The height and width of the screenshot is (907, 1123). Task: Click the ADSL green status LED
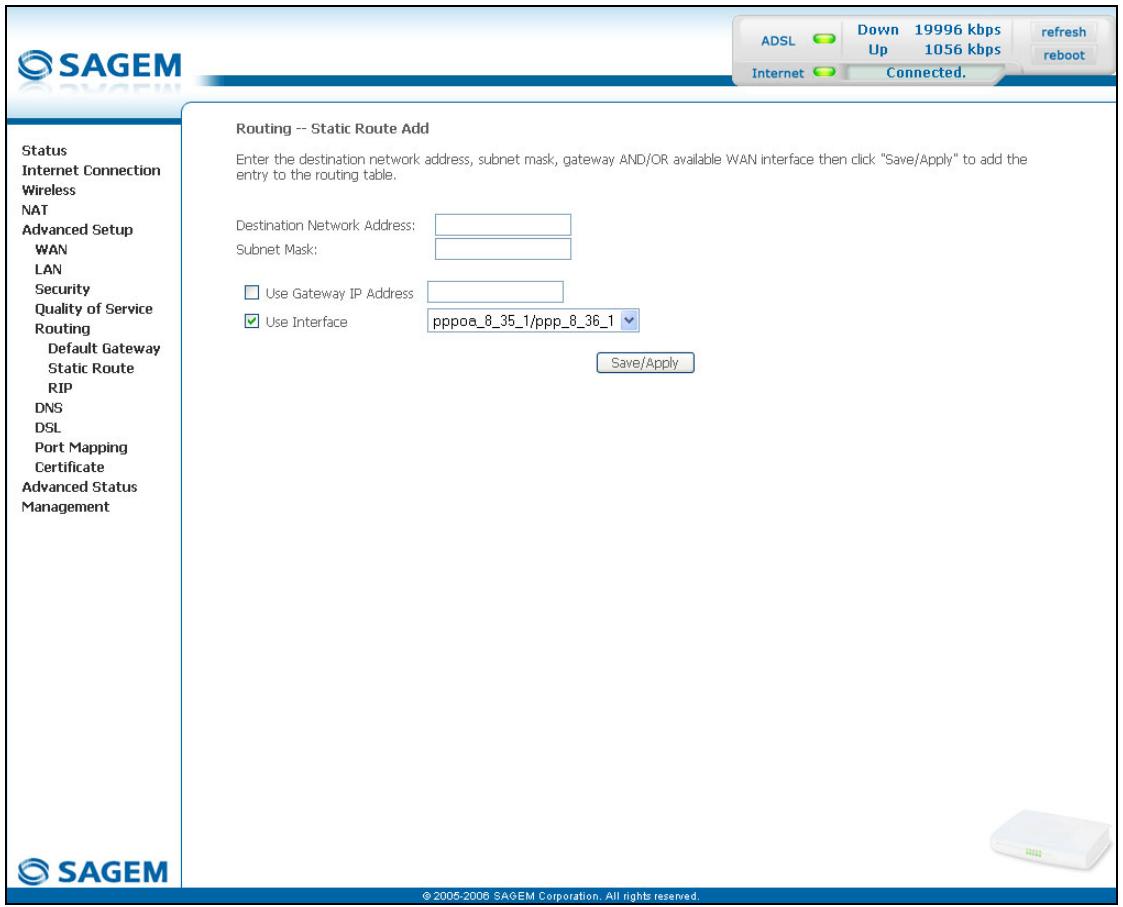(824, 39)
